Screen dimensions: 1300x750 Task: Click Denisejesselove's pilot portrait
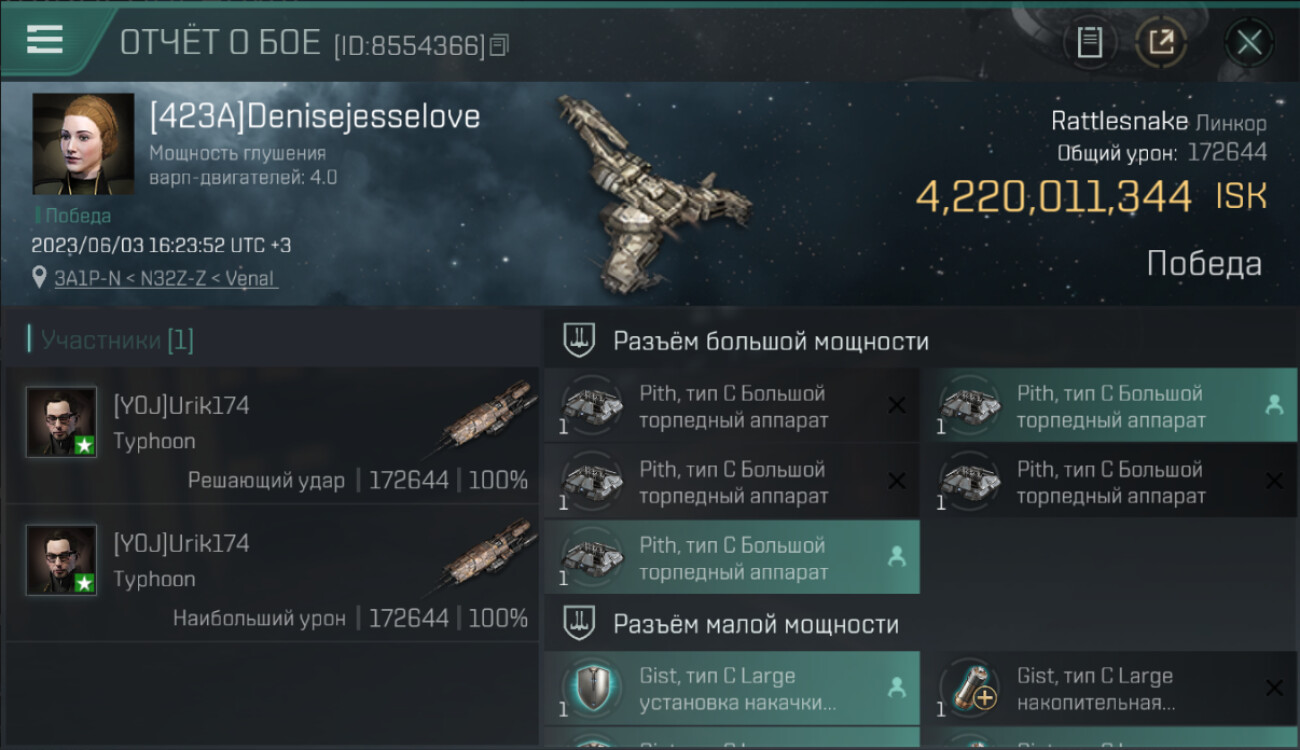pyautogui.click(x=83, y=144)
